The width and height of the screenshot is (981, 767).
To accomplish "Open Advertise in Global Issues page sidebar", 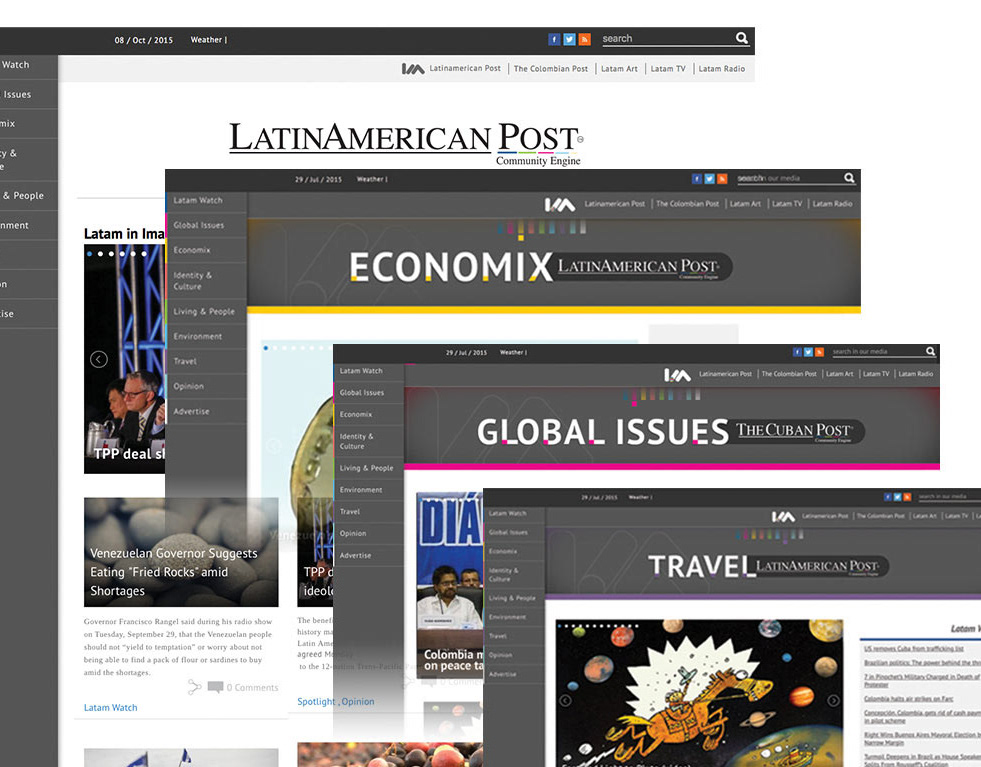I will tap(355, 556).
